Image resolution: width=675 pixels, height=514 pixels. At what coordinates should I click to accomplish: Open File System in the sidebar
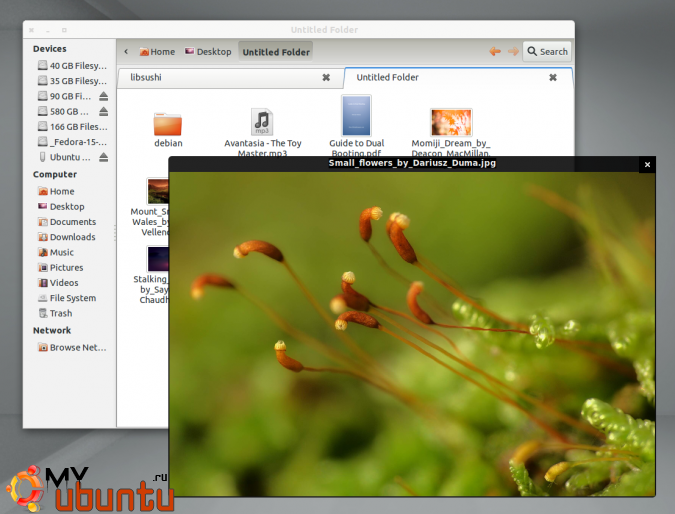(x=67, y=298)
